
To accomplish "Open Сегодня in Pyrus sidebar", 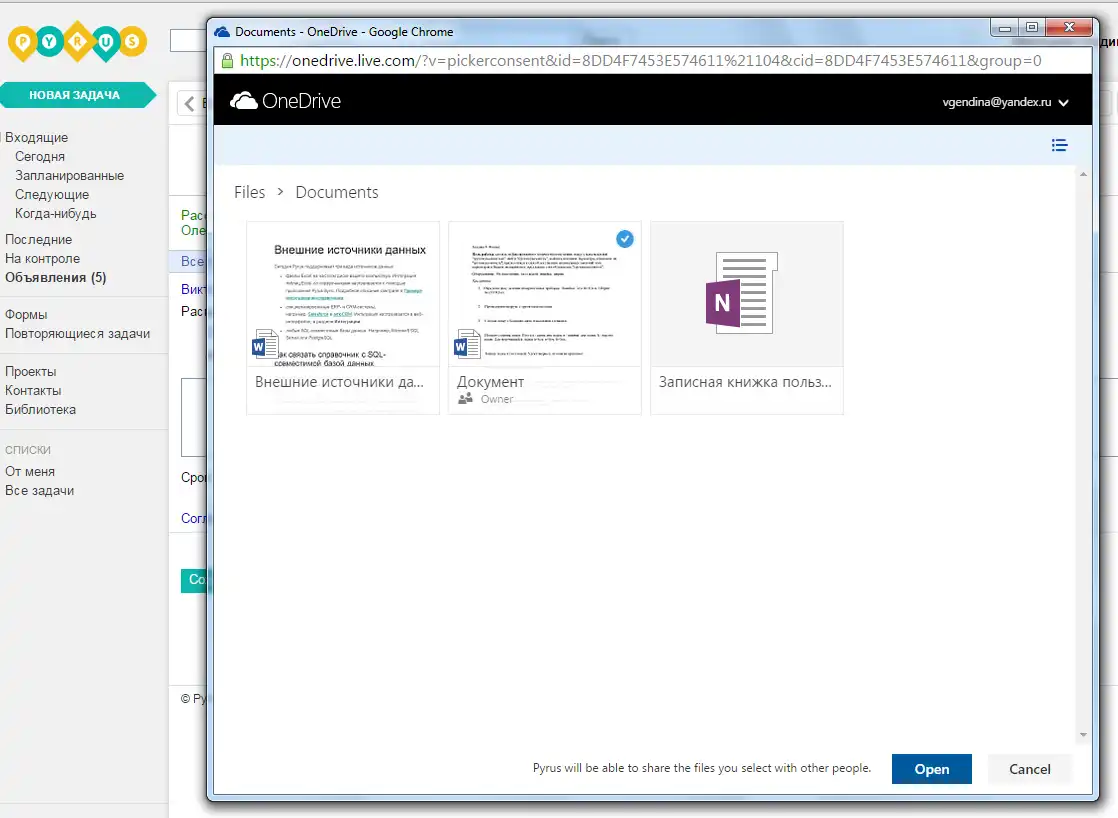I will click(40, 156).
